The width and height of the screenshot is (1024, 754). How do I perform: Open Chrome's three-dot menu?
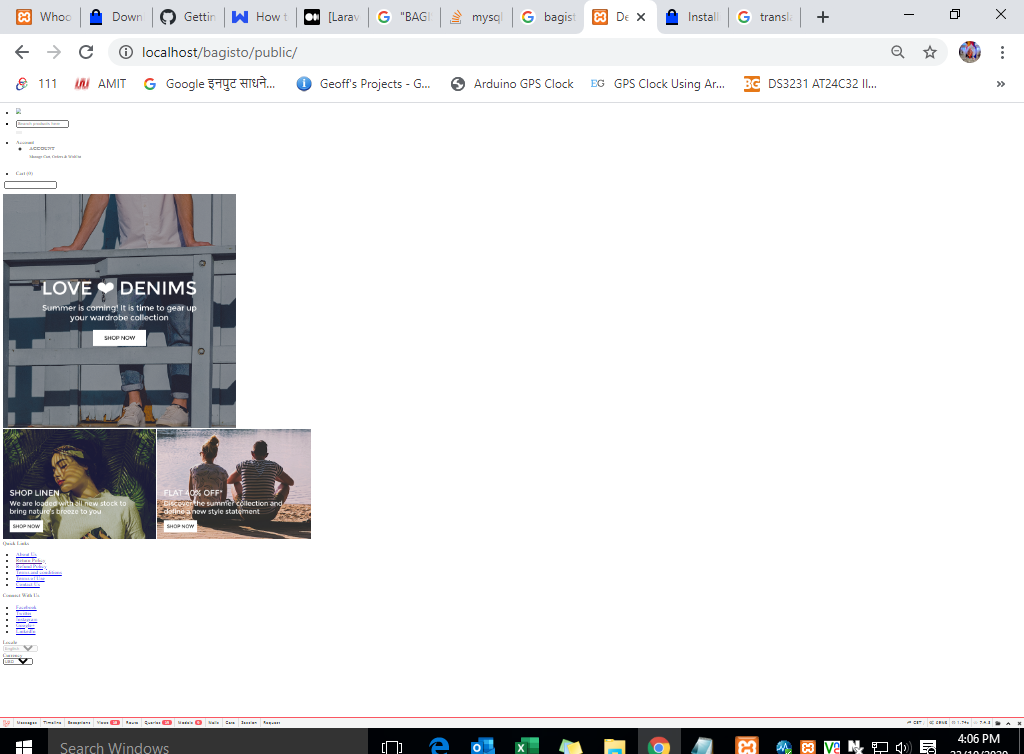coord(1002,52)
